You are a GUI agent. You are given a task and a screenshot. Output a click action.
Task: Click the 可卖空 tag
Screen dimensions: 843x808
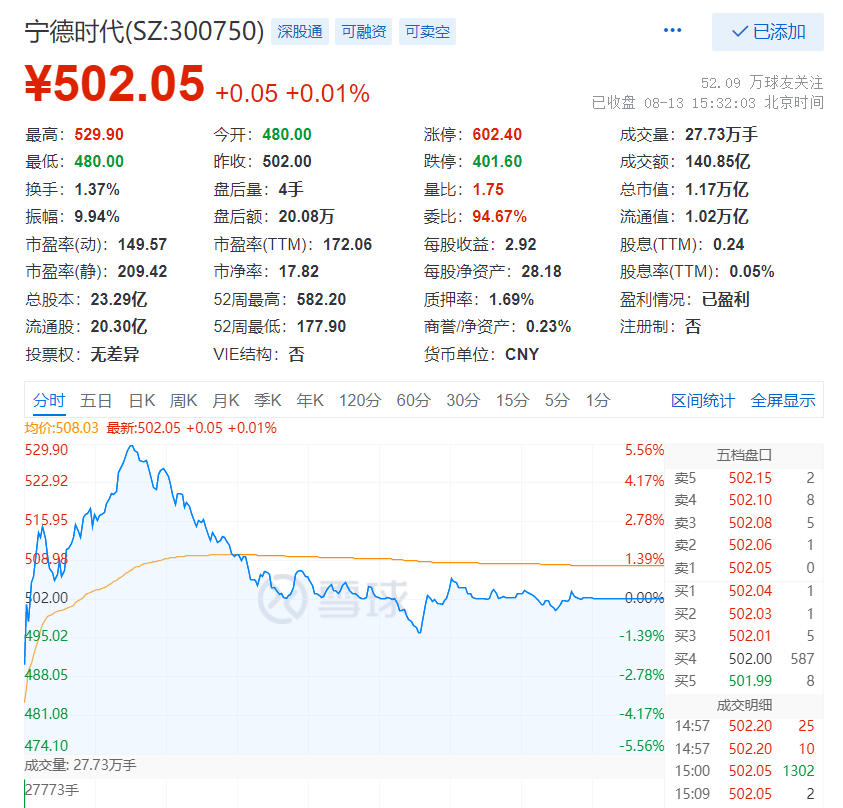point(427,32)
